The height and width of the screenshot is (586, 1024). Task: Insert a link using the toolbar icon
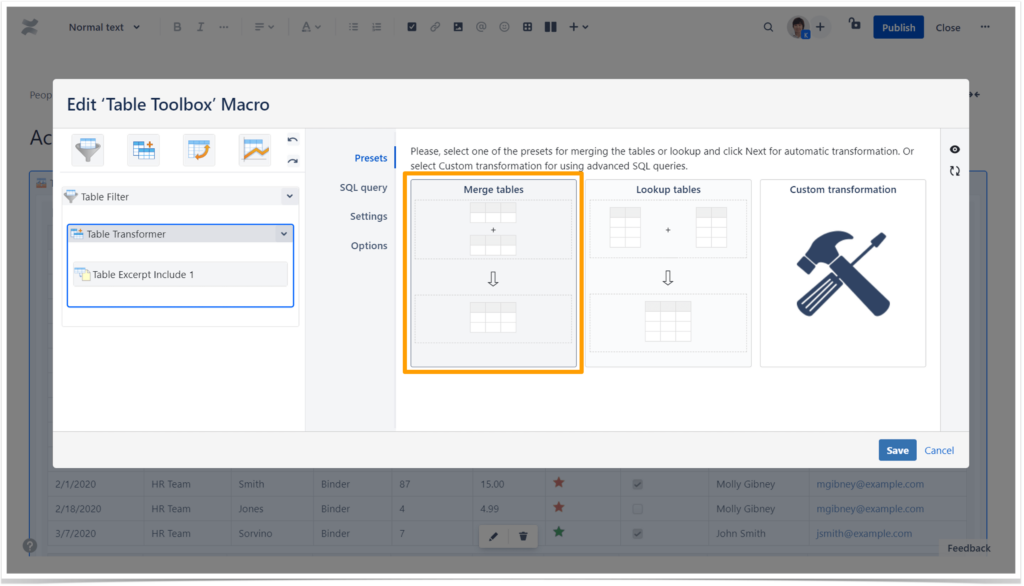[434, 27]
